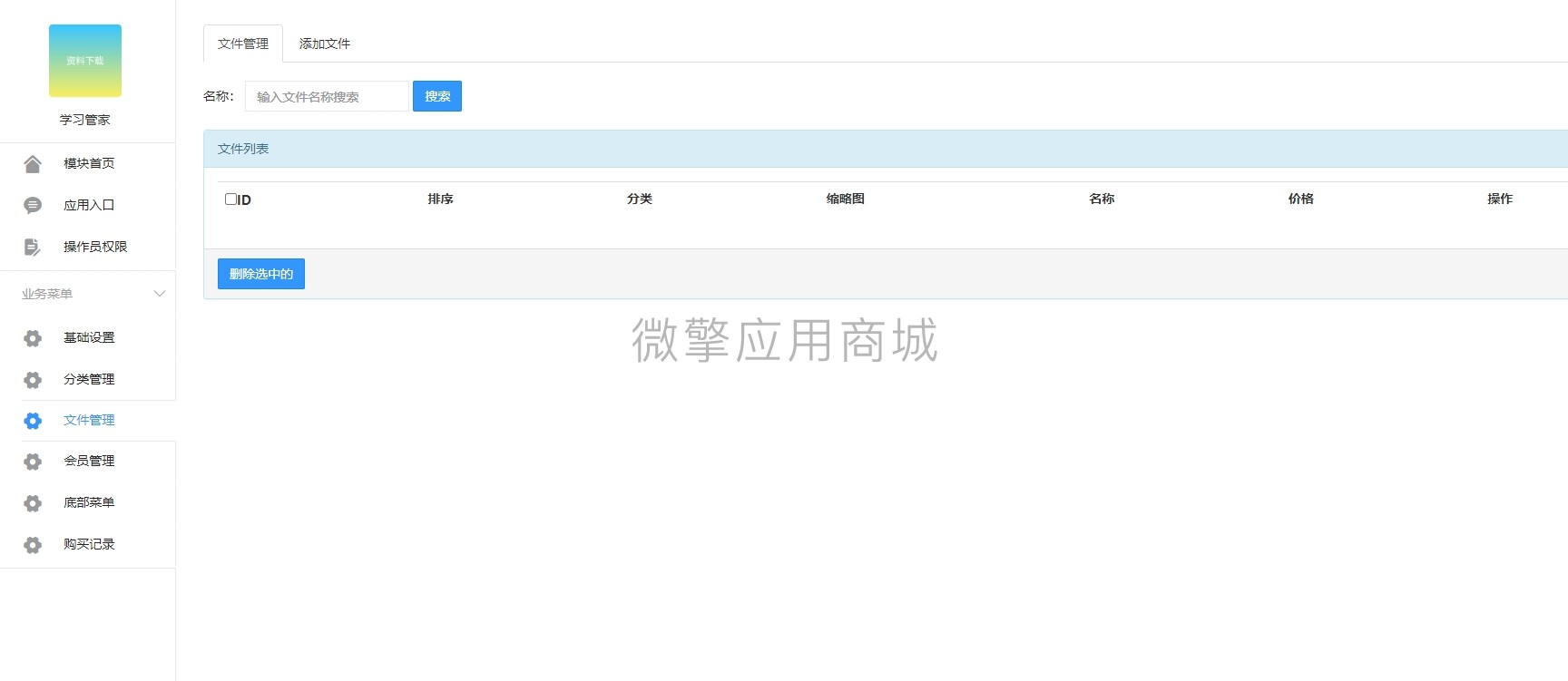1568x681 pixels.
Task: Open 基础设置 in the sidebar
Action: click(89, 337)
